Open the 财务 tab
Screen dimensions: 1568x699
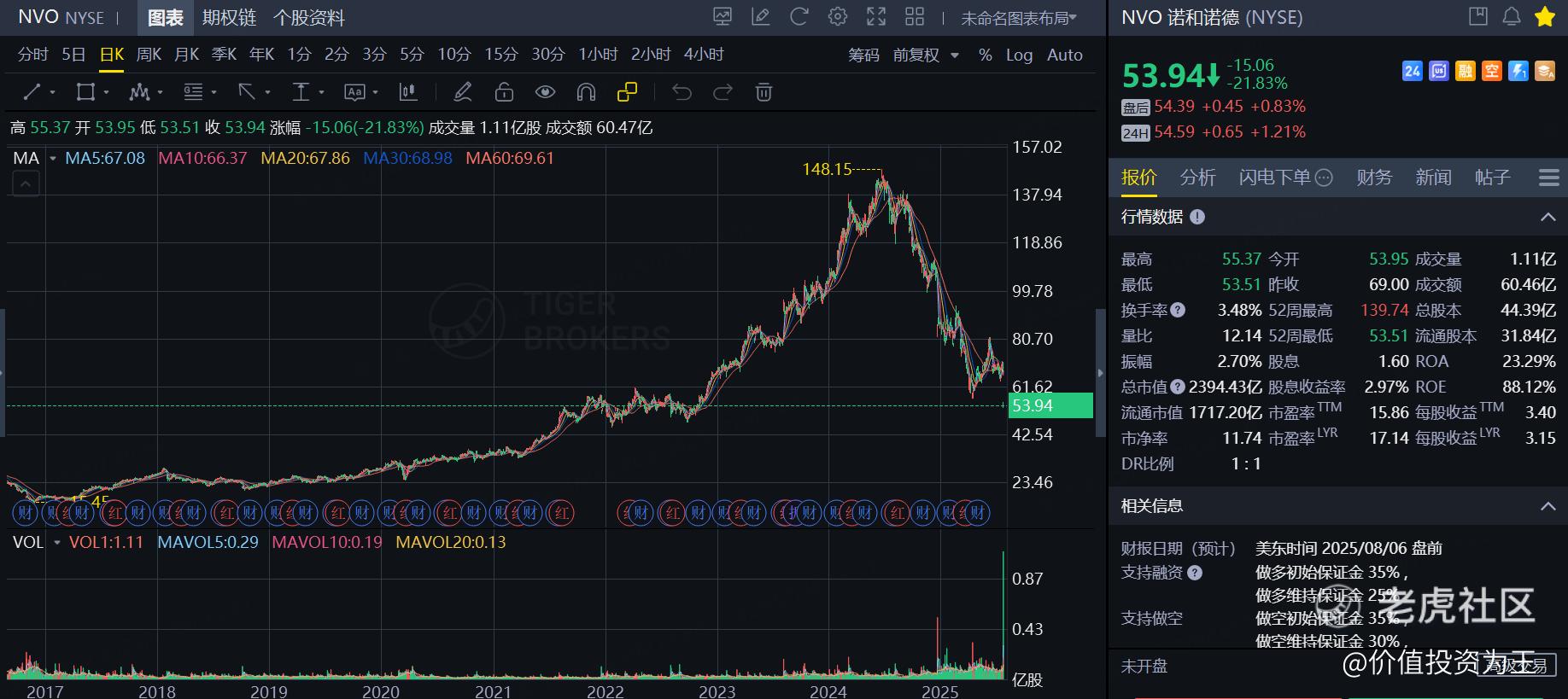(1374, 177)
